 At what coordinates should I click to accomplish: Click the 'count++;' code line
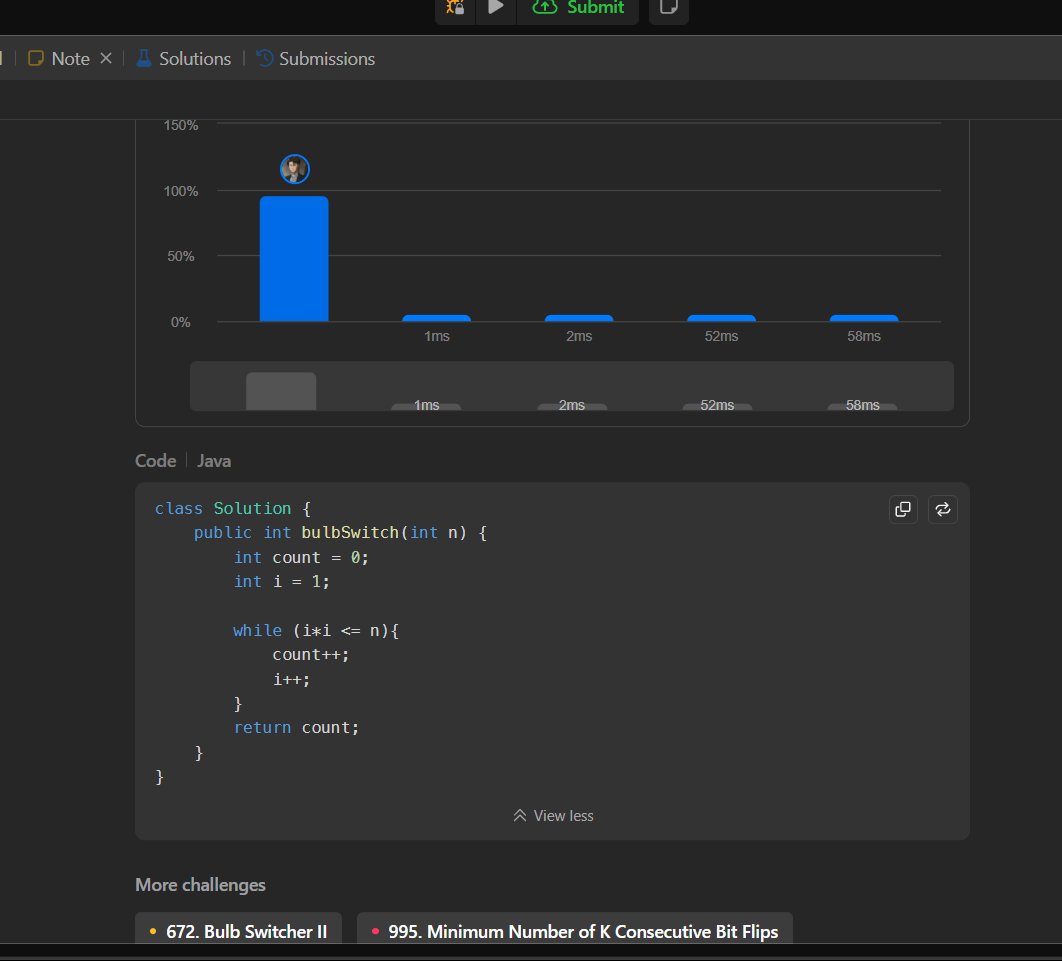[x=310, y=655]
